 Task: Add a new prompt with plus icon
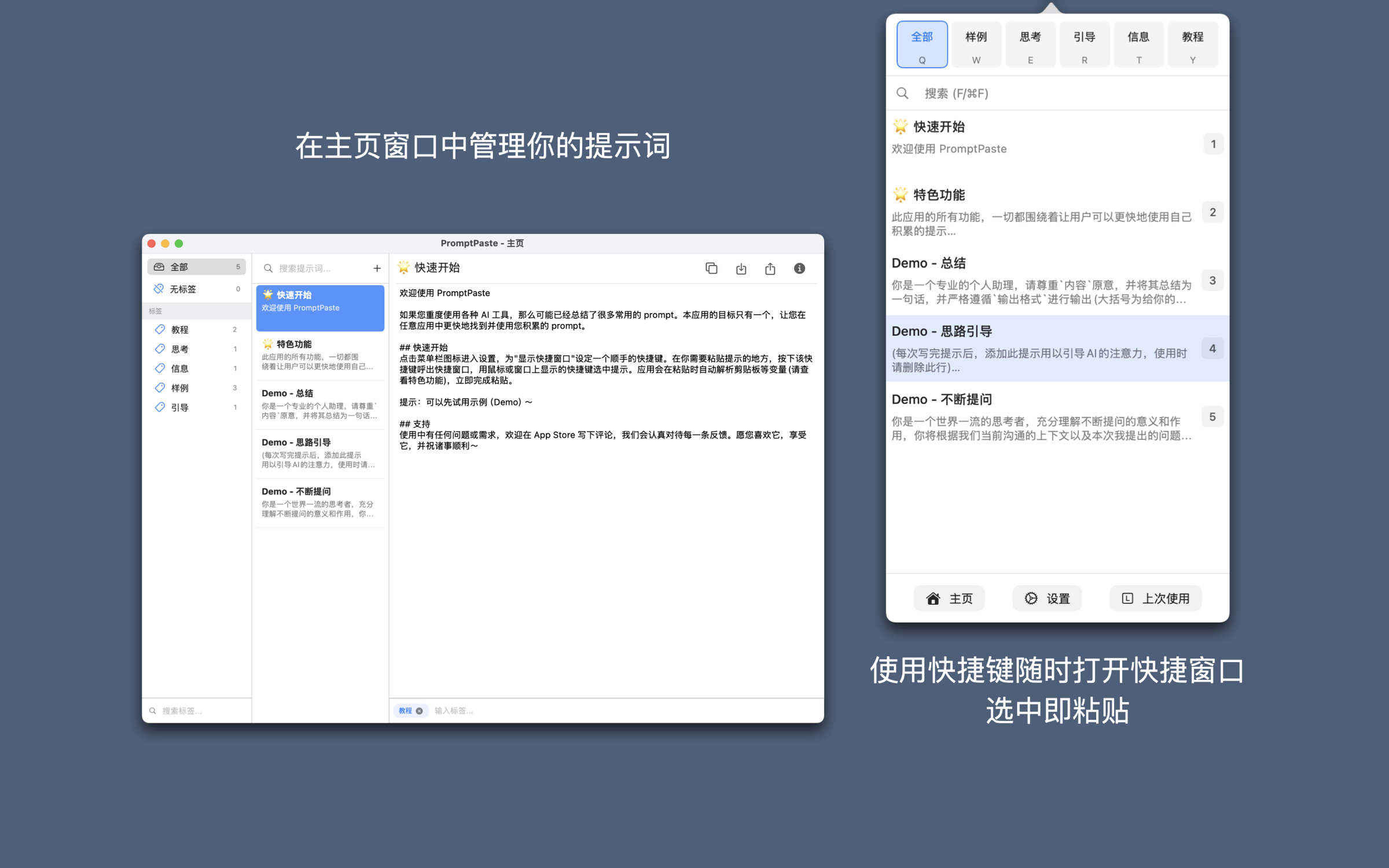tap(377, 269)
